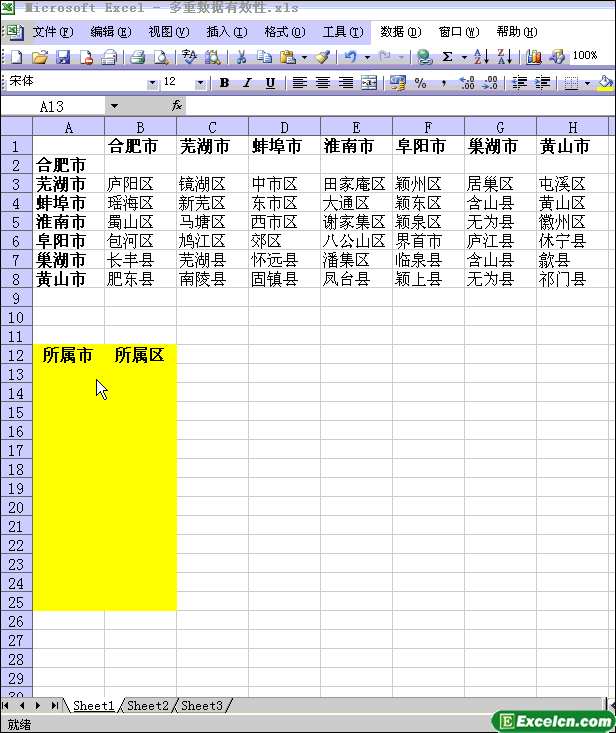Click the AutoSum sigma icon
This screenshot has width=616, height=733.
(x=447, y=57)
